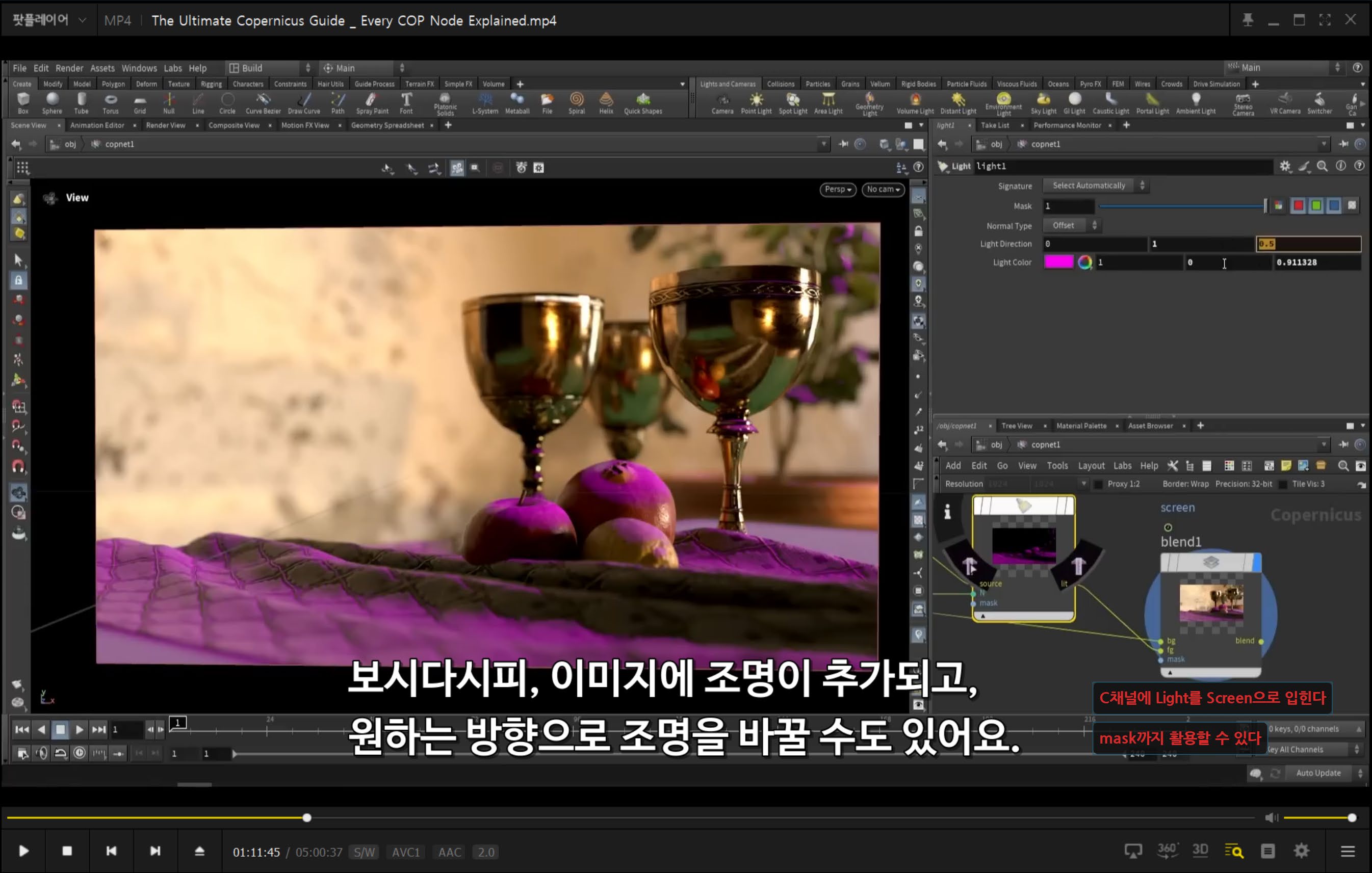Toggle Proxy 1:2 checkbox
The image size is (1372, 873).
[x=1099, y=484]
